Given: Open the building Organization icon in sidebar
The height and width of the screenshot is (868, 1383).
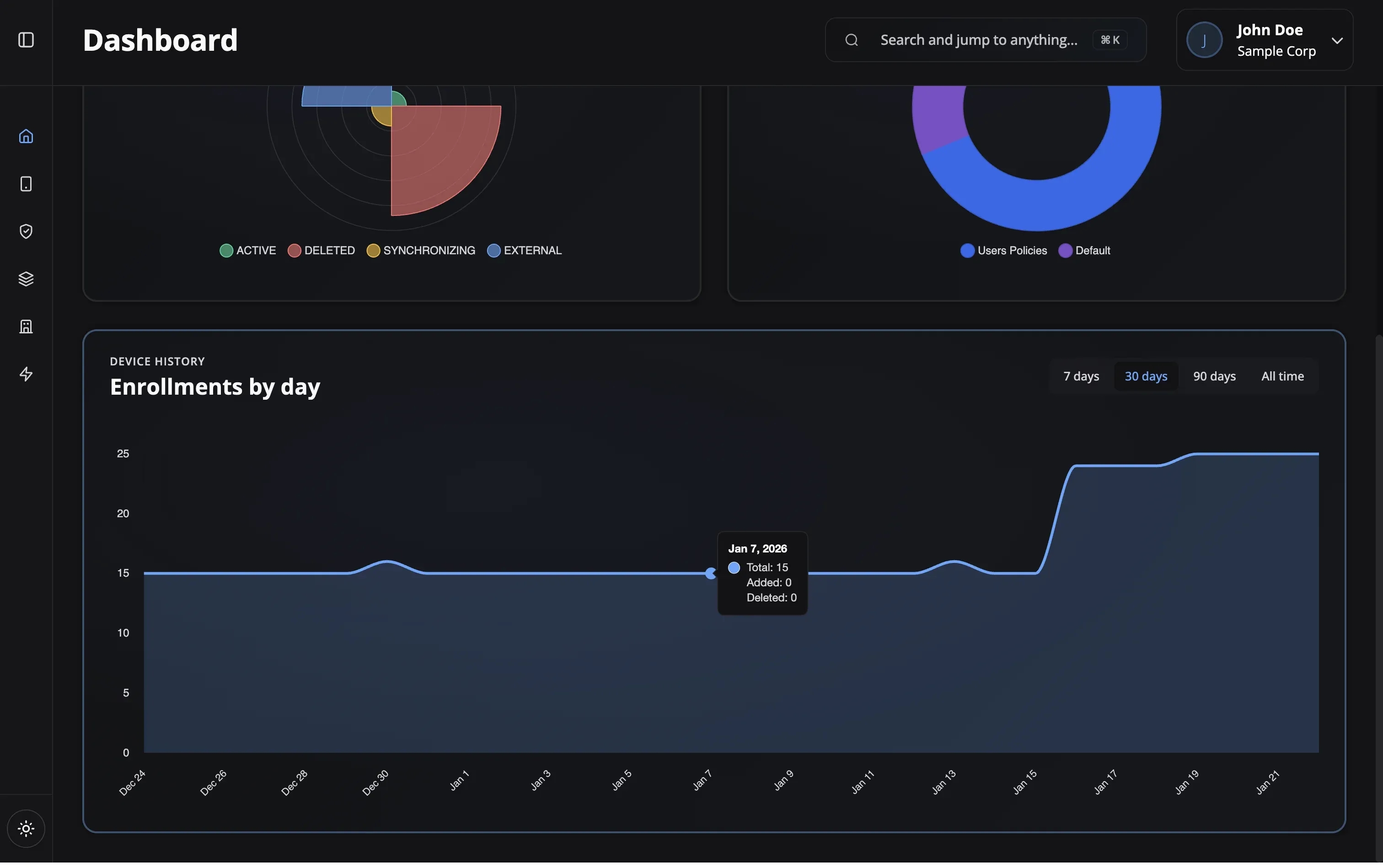Looking at the screenshot, I should click(x=26, y=326).
